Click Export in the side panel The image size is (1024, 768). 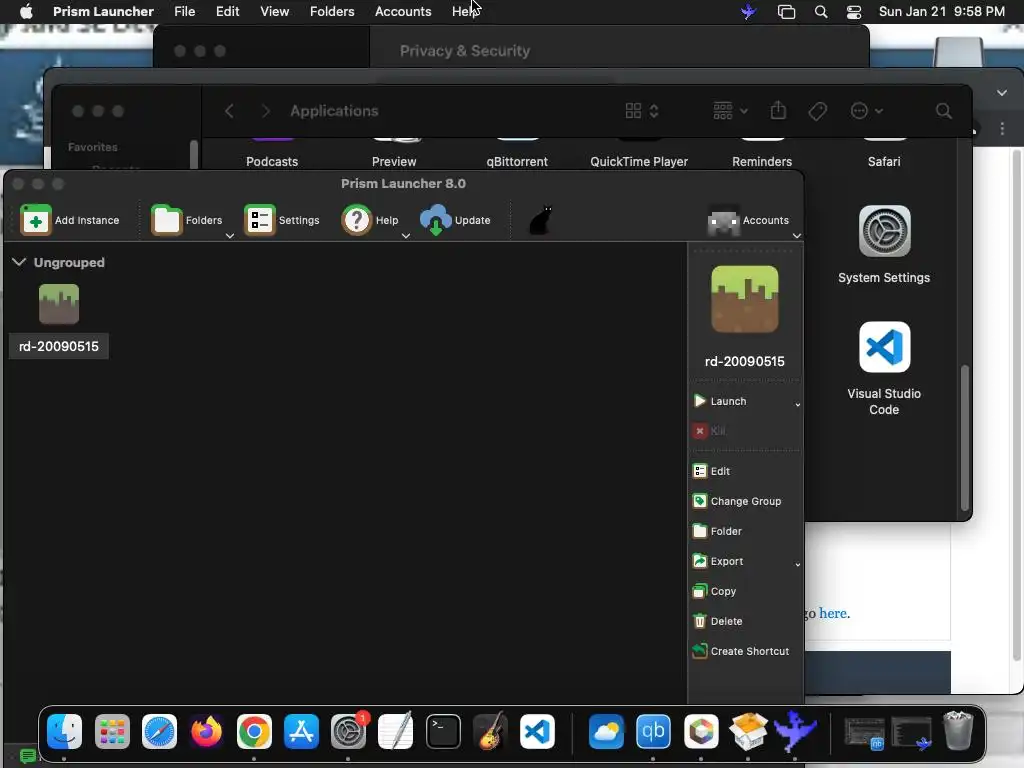tap(718, 561)
